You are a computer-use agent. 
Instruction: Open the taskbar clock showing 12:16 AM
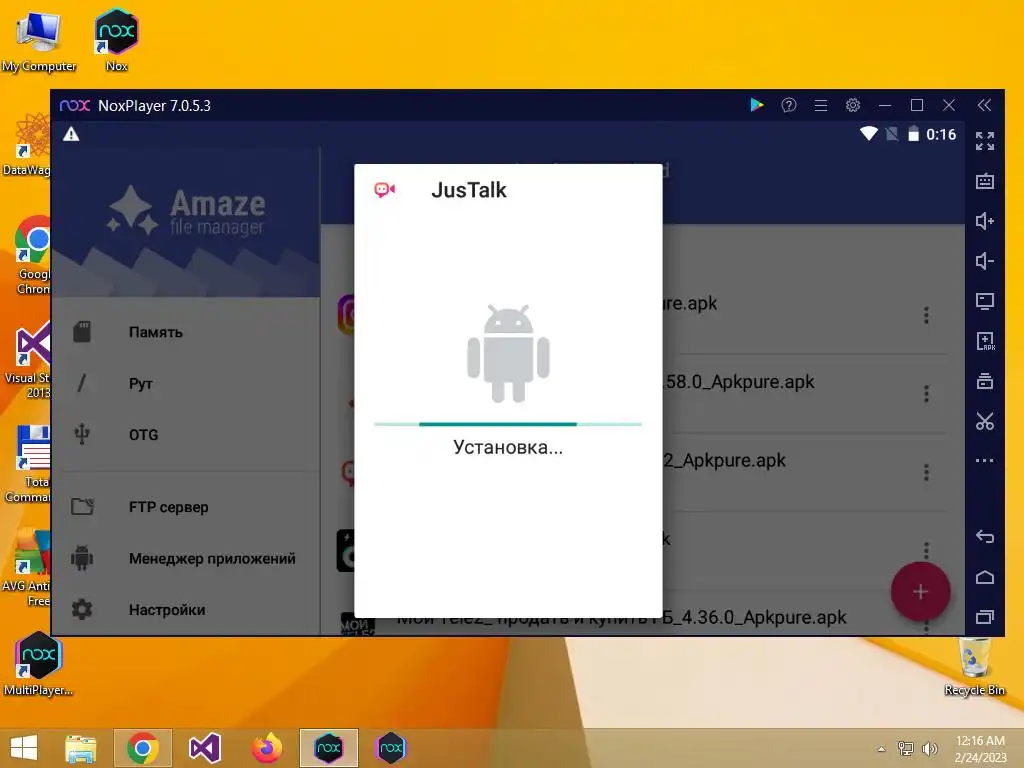980,748
